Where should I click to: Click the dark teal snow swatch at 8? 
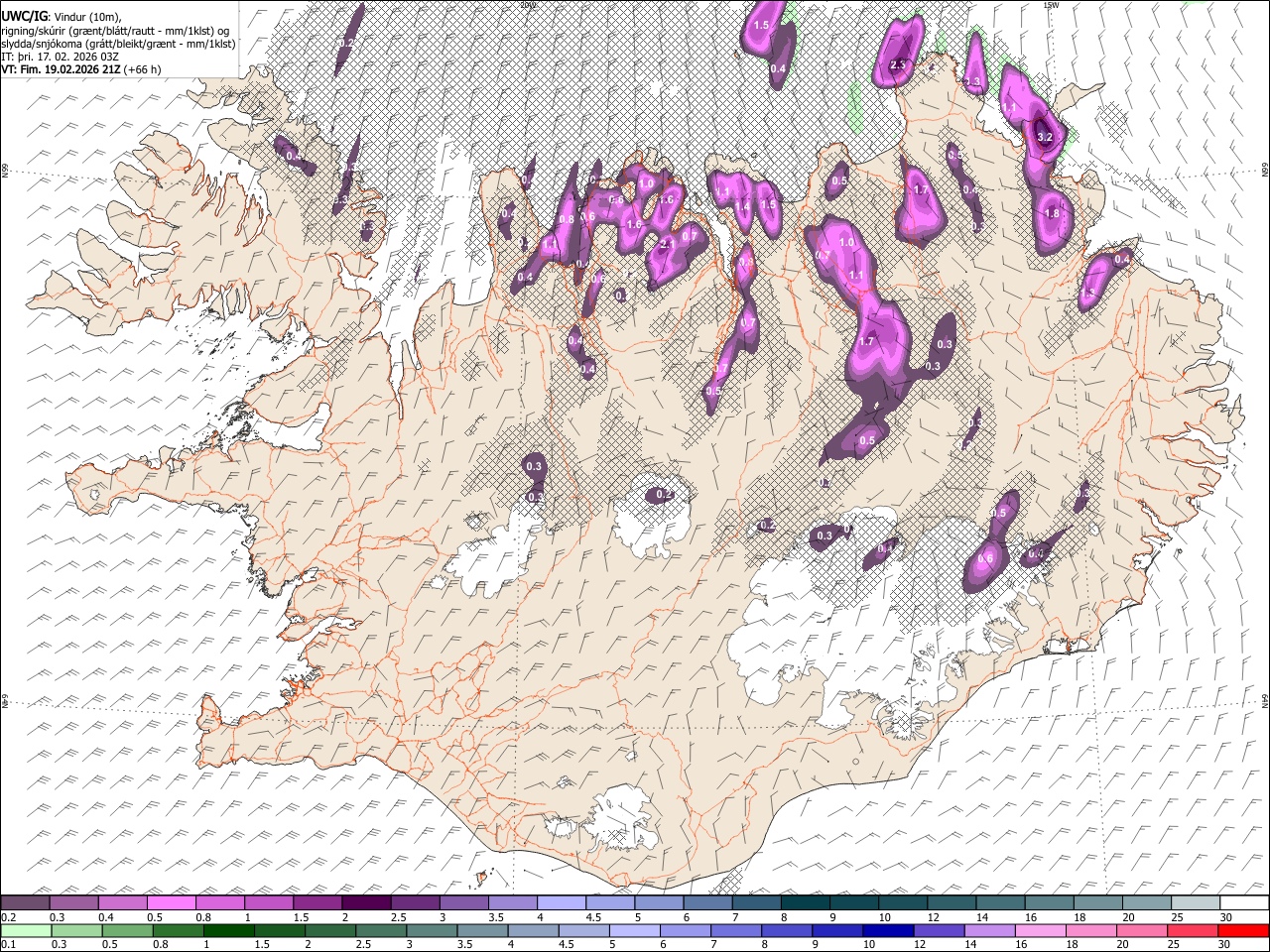[x=806, y=903]
